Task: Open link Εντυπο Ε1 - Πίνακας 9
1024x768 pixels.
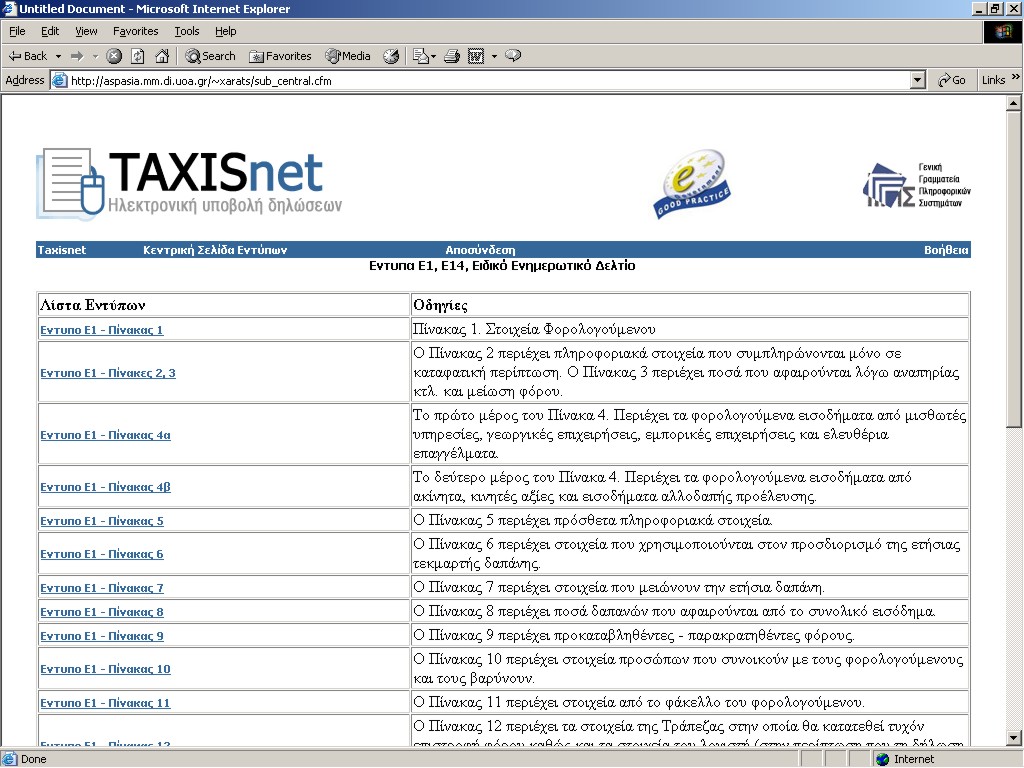Action: (102, 636)
